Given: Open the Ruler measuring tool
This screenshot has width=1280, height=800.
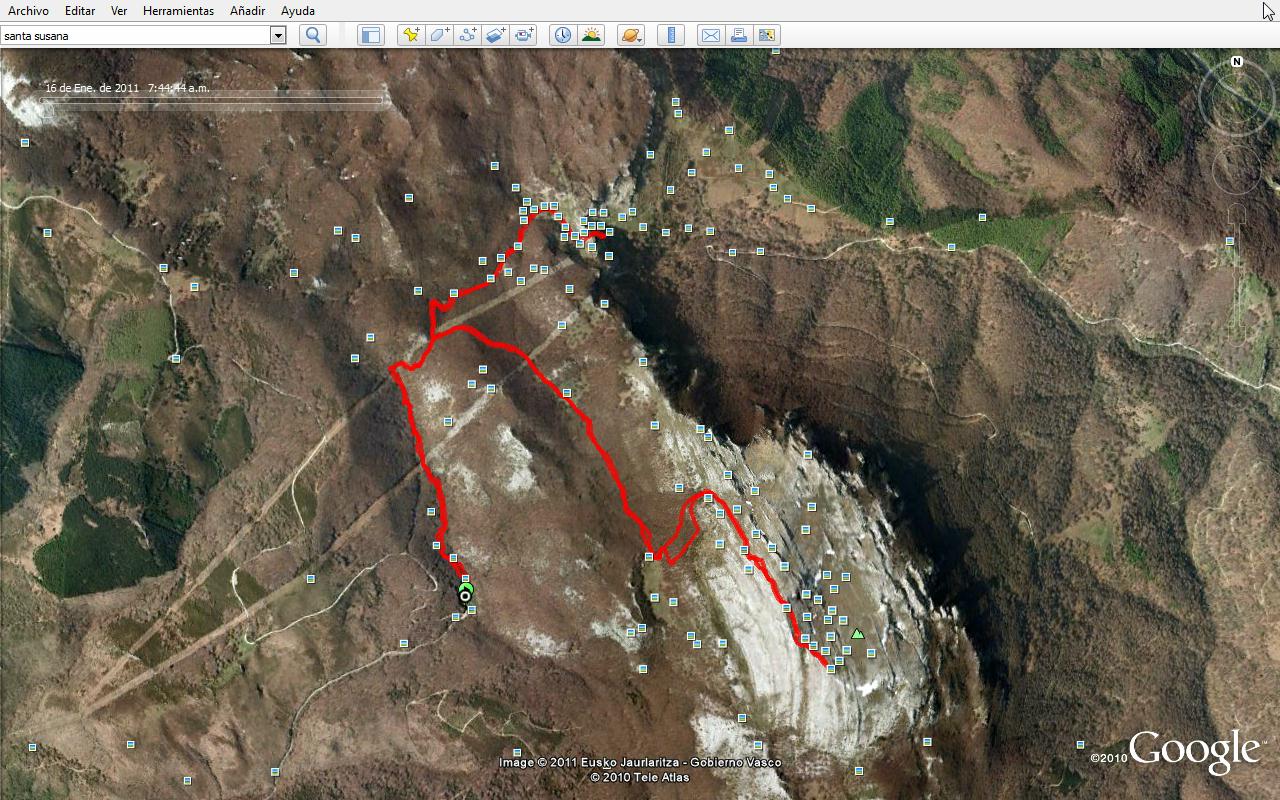Looking at the screenshot, I should click(671, 35).
